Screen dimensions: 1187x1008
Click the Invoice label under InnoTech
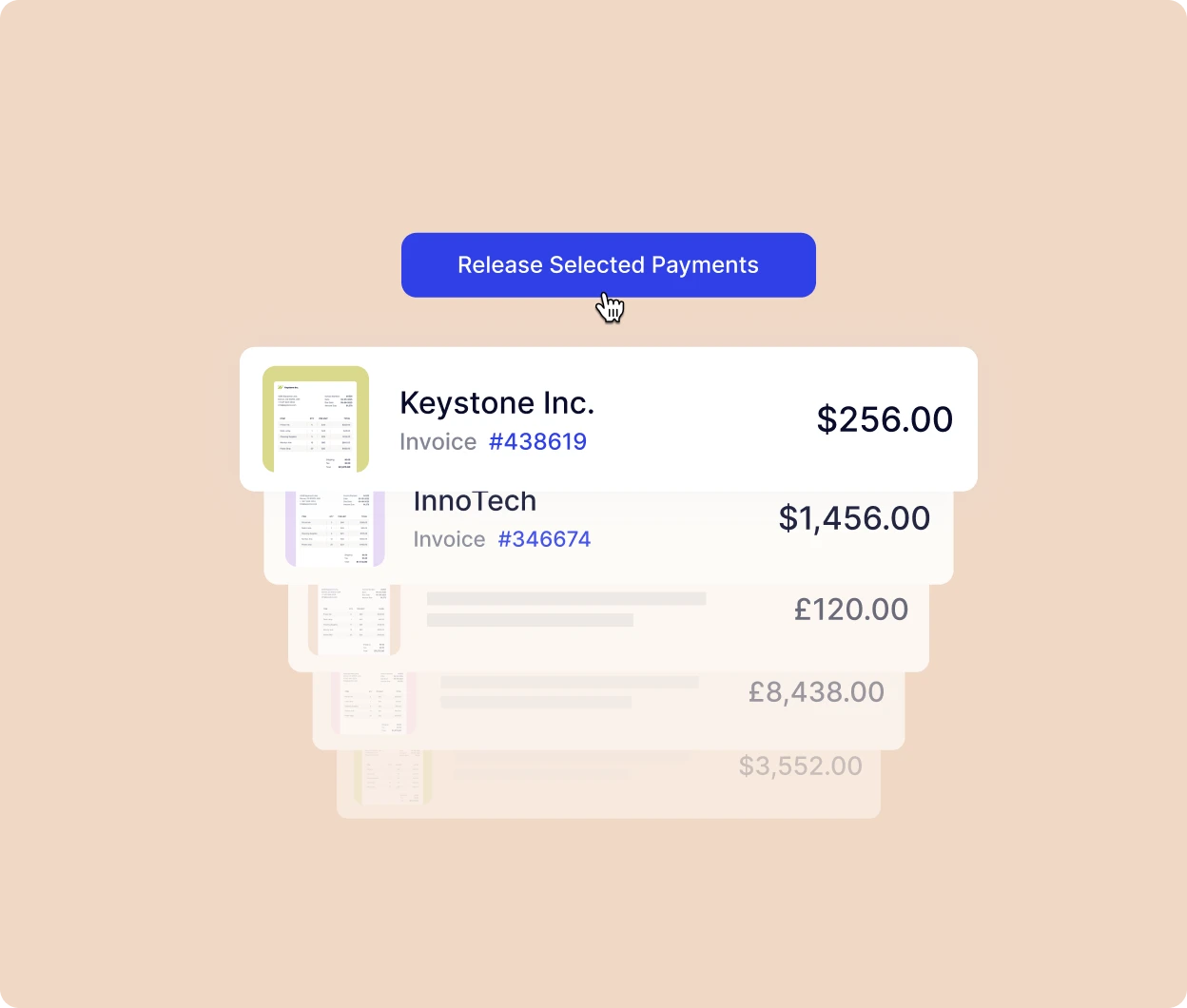(449, 539)
